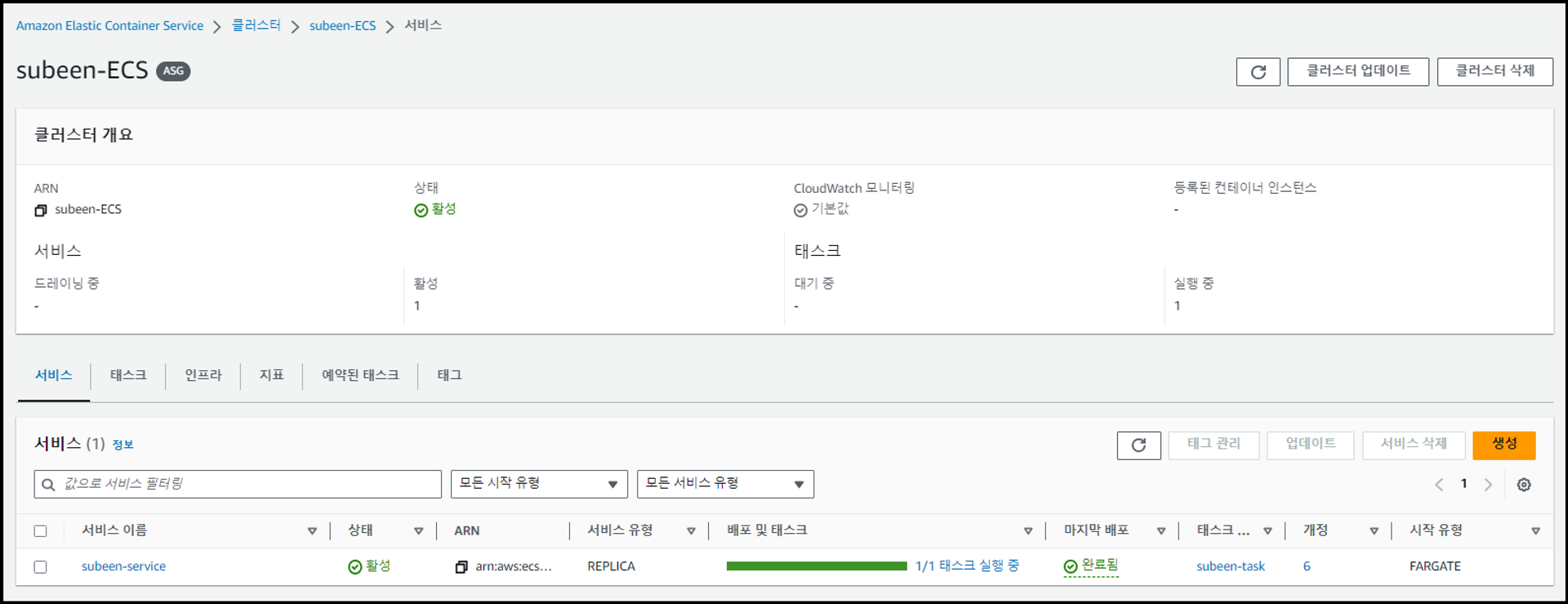
Task: Click the 태그 관리 button
Action: [x=1214, y=445]
